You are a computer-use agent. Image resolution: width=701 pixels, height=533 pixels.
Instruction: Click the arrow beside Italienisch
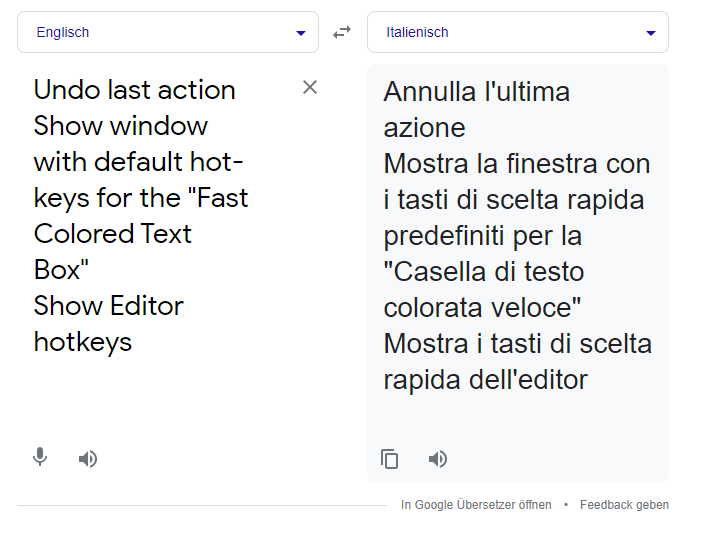tap(651, 33)
